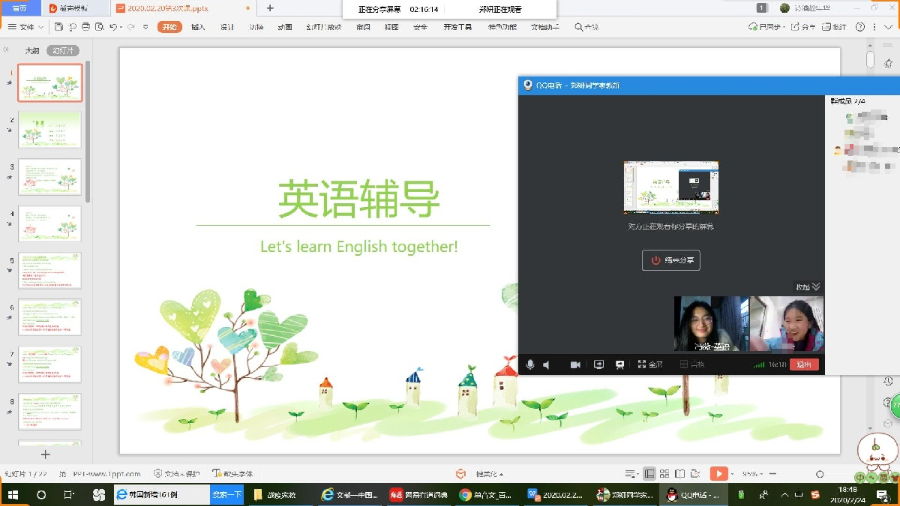The width and height of the screenshot is (900, 506).
Task: Open the Insert ribbon tab
Action: (x=198, y=27)
